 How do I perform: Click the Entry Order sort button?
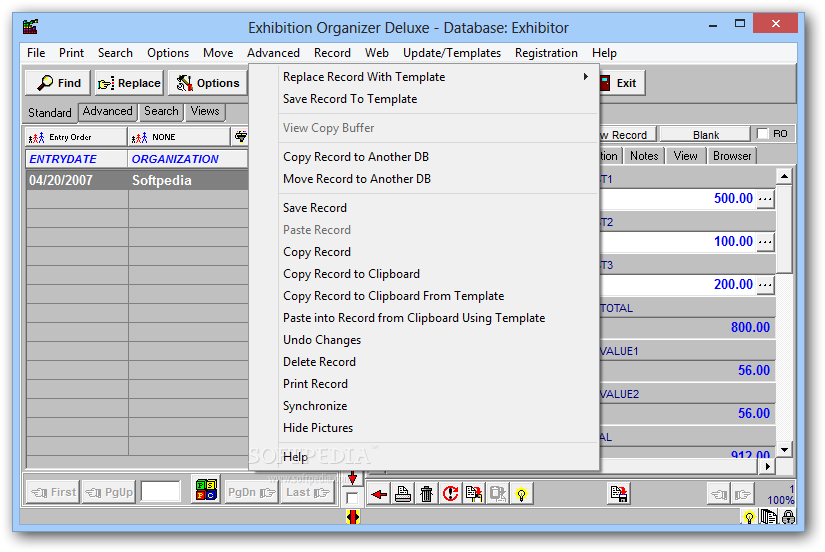tap(76, 137)
